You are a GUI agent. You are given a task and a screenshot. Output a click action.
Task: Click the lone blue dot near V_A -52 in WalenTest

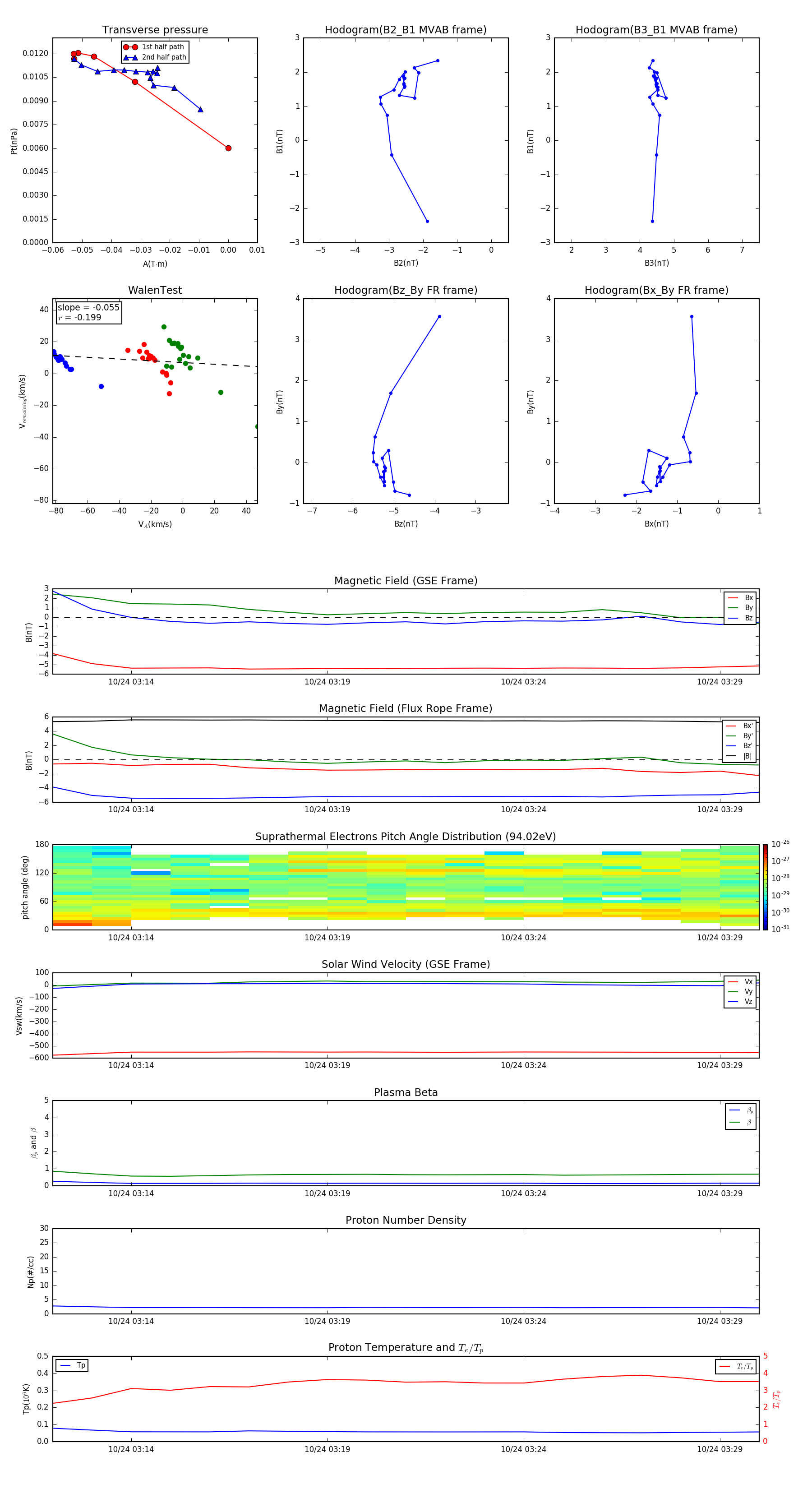[x=101, y=387]
